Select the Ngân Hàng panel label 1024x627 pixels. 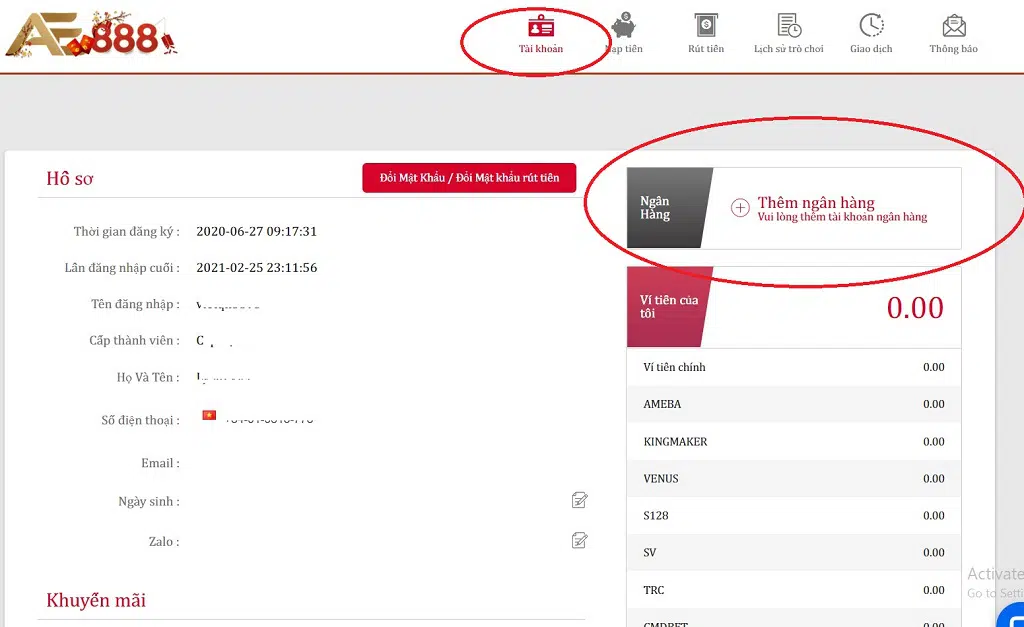pos(657,208)
